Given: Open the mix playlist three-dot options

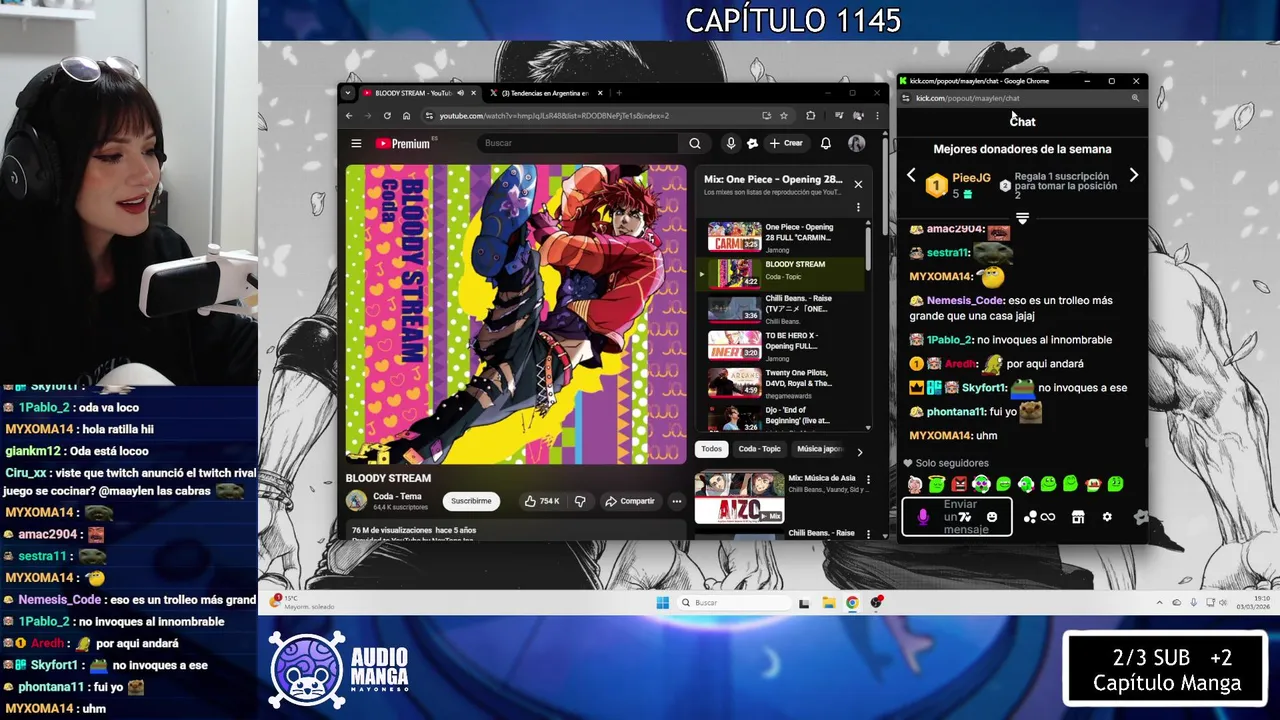Looking at the screenshot, I should coord(858,207).
